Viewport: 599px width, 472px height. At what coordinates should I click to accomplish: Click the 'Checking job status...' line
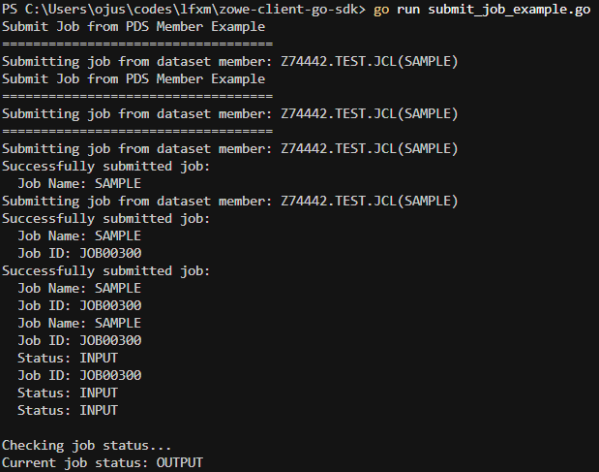[86, 446]
